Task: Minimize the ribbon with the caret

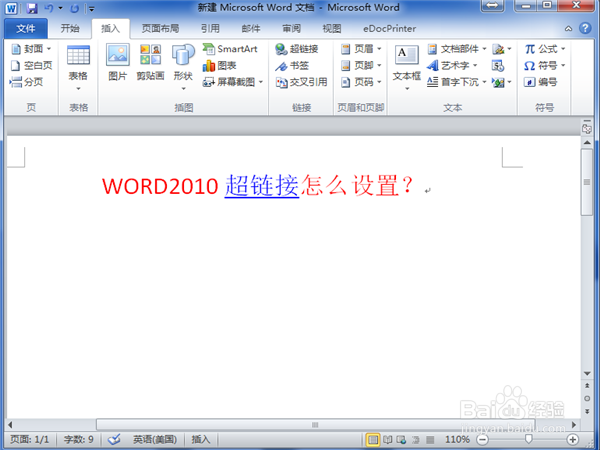Action: pos(569,29)
